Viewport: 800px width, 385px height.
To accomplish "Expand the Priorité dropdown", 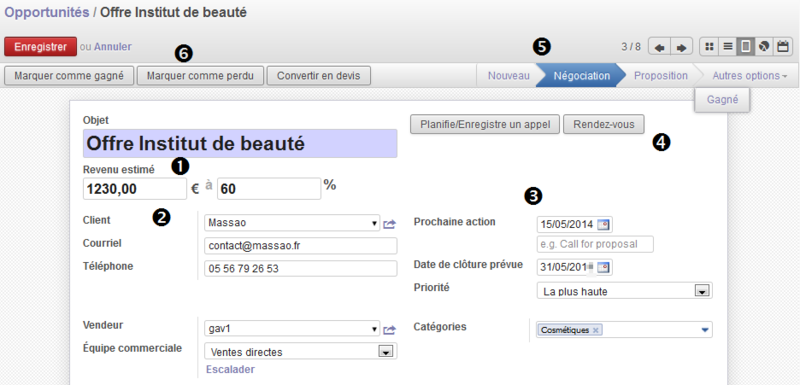I will click(702, 291).
